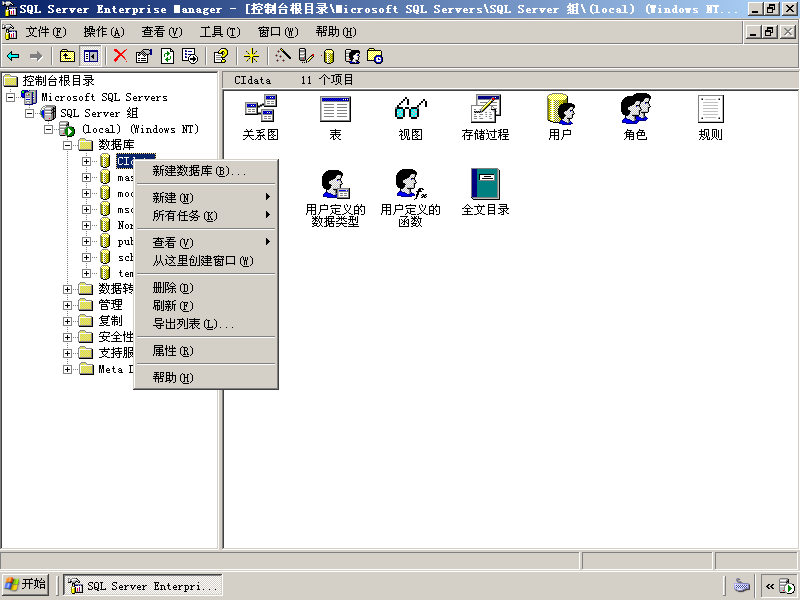
Task: Open the 工具(T) menu
Action: coord(219,32)
